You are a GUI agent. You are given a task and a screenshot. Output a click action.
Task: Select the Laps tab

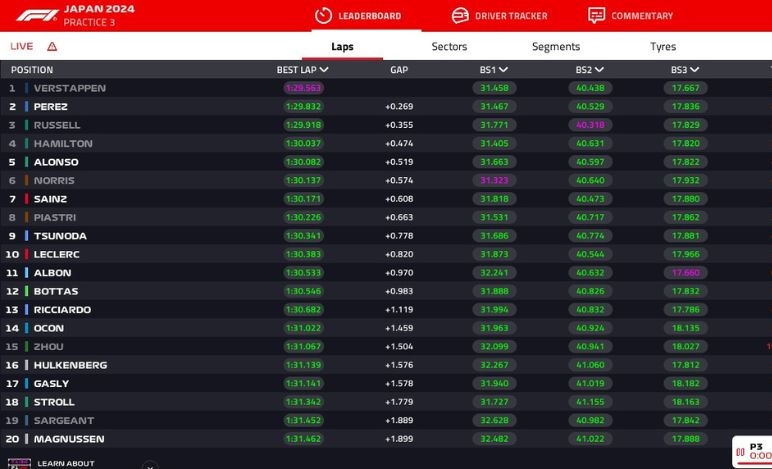pyautogui.click(x=342, y=46)
